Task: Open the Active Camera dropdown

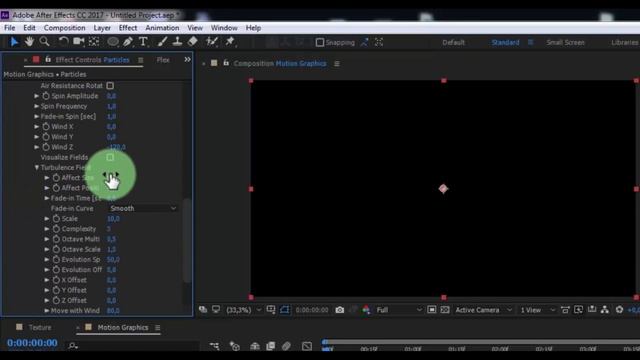Action: [483, 310]
